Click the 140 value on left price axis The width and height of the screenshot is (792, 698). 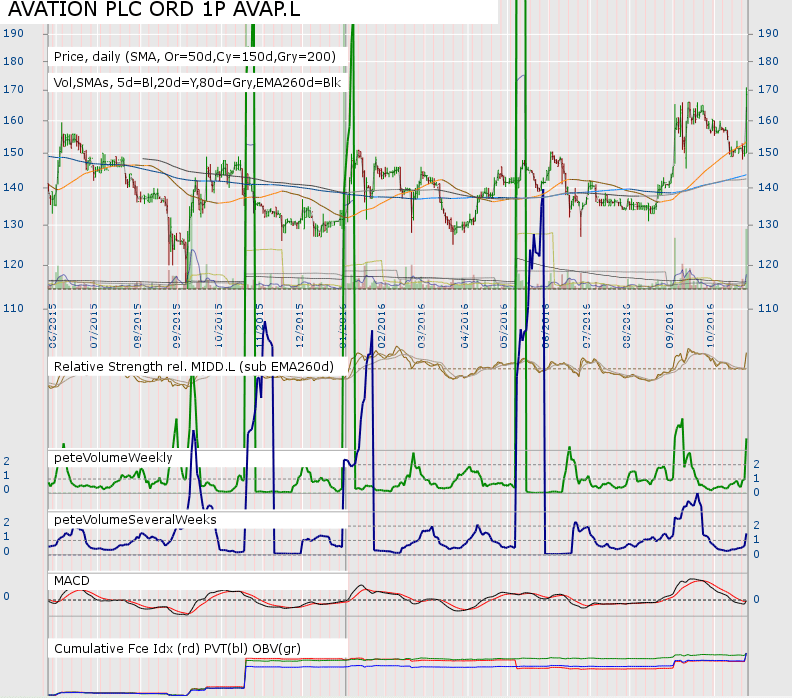coord(13,187)
